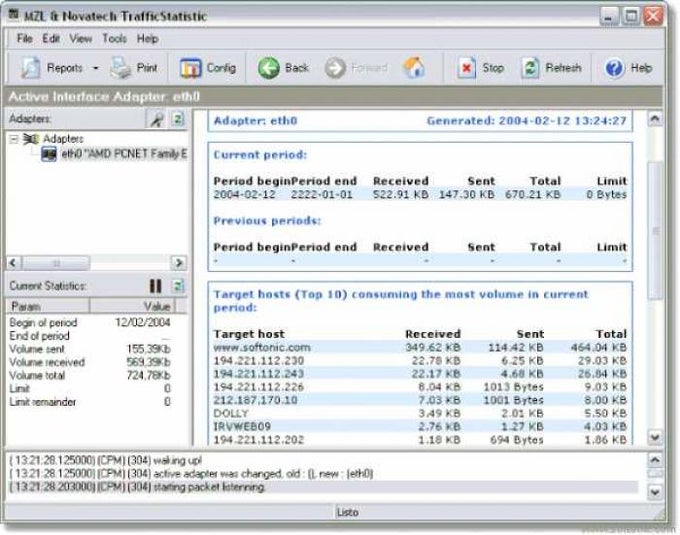
Task: Click the Adapter: eth0 report heading
Action: (x=255, y=121)
